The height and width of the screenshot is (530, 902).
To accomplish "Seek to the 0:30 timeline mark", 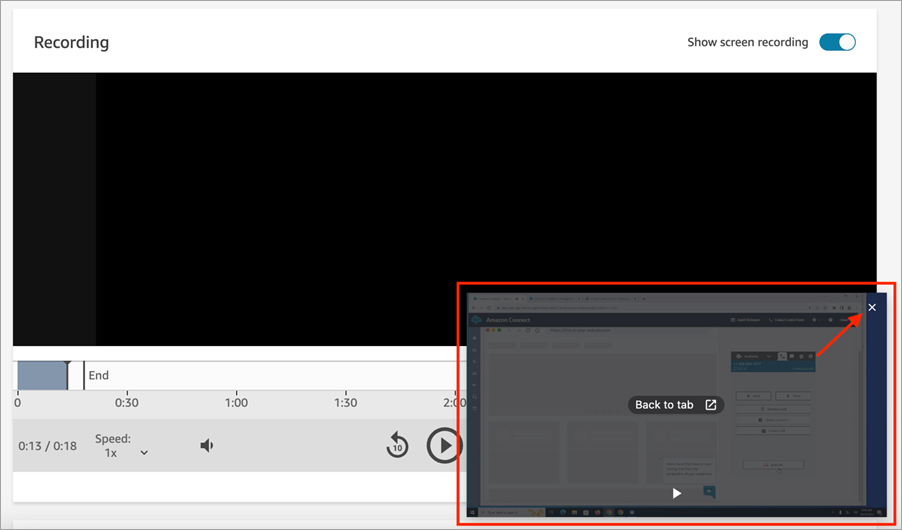I will [x=126, y=402].
